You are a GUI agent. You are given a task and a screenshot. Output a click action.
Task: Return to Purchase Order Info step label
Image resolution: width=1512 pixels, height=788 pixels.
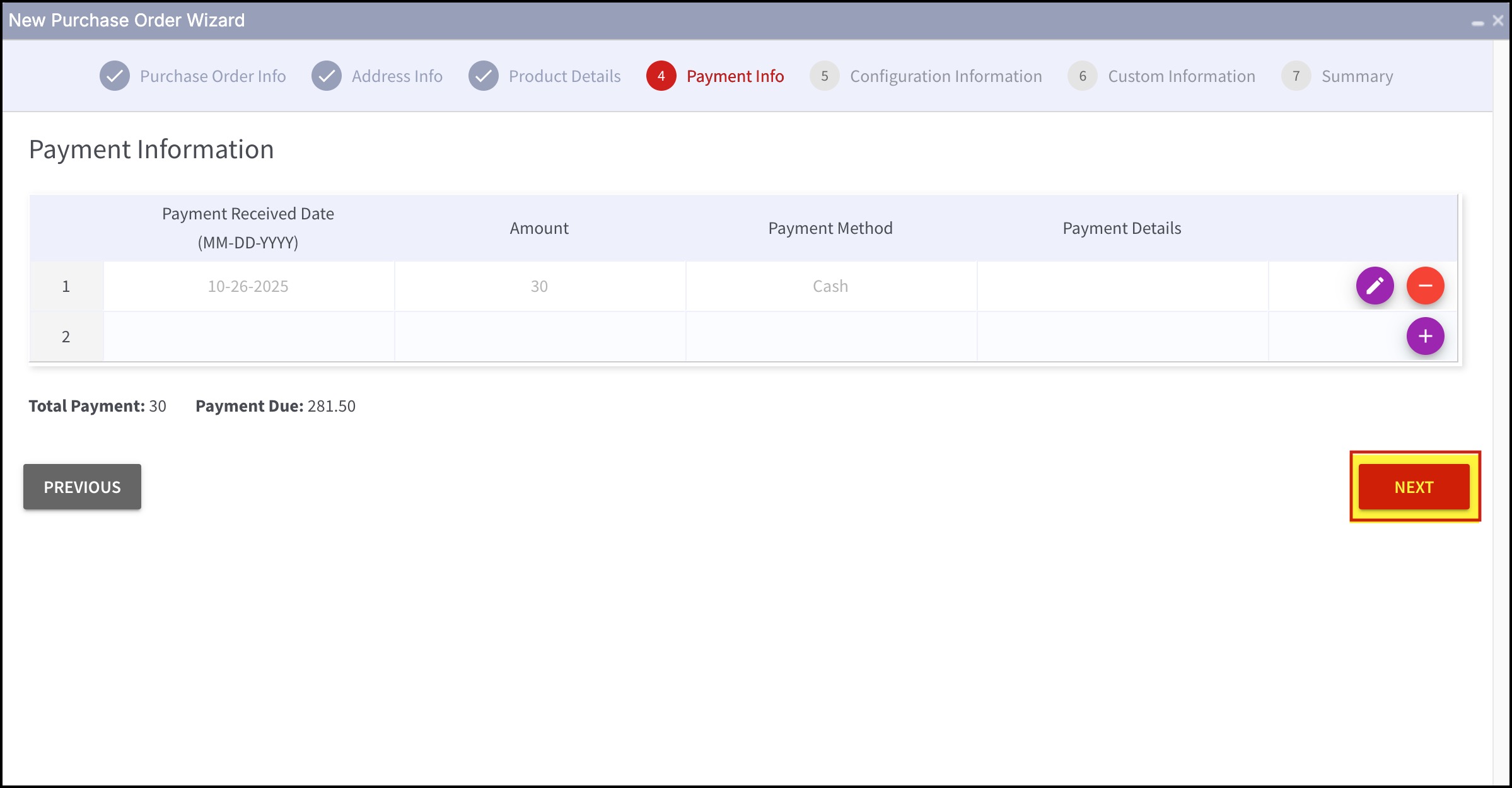212,76
